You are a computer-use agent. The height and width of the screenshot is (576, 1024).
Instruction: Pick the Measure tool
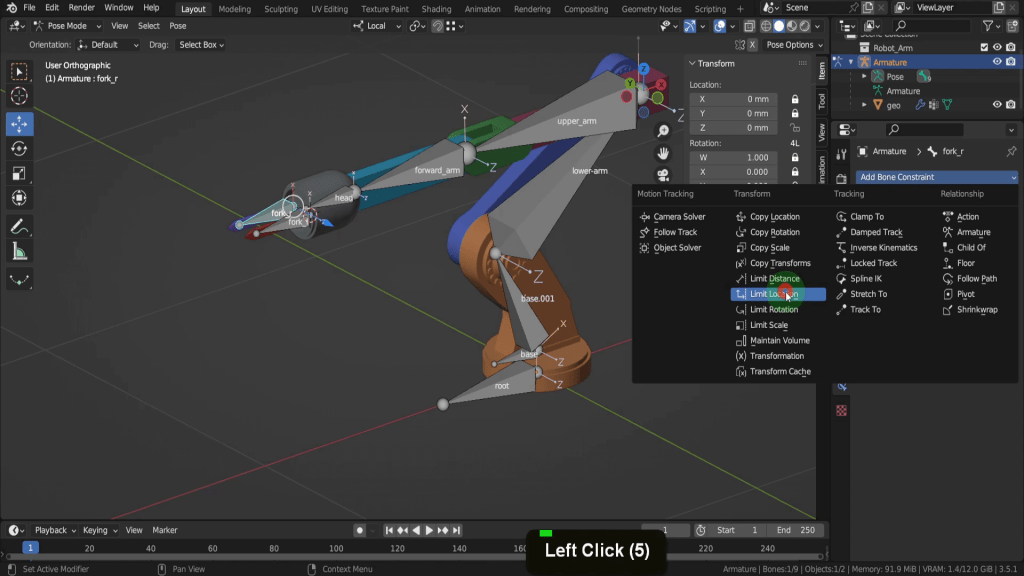19,252
